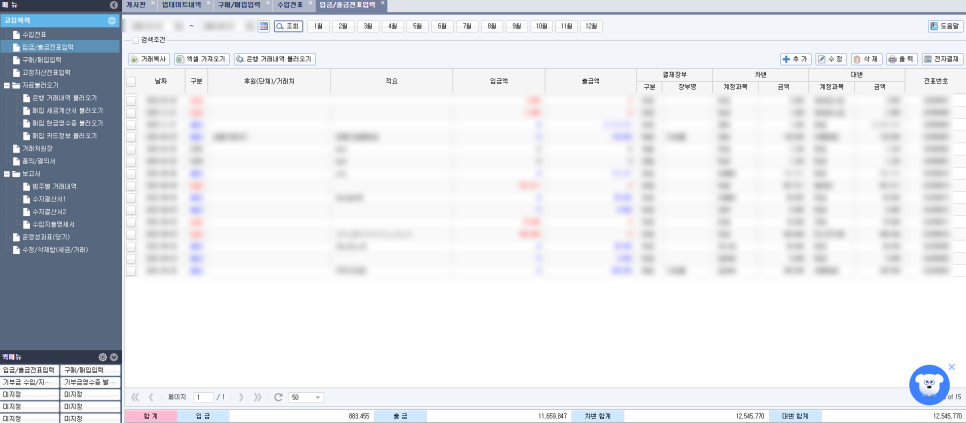Go to first page of grid
966x423 pixels.
(136, 397)
